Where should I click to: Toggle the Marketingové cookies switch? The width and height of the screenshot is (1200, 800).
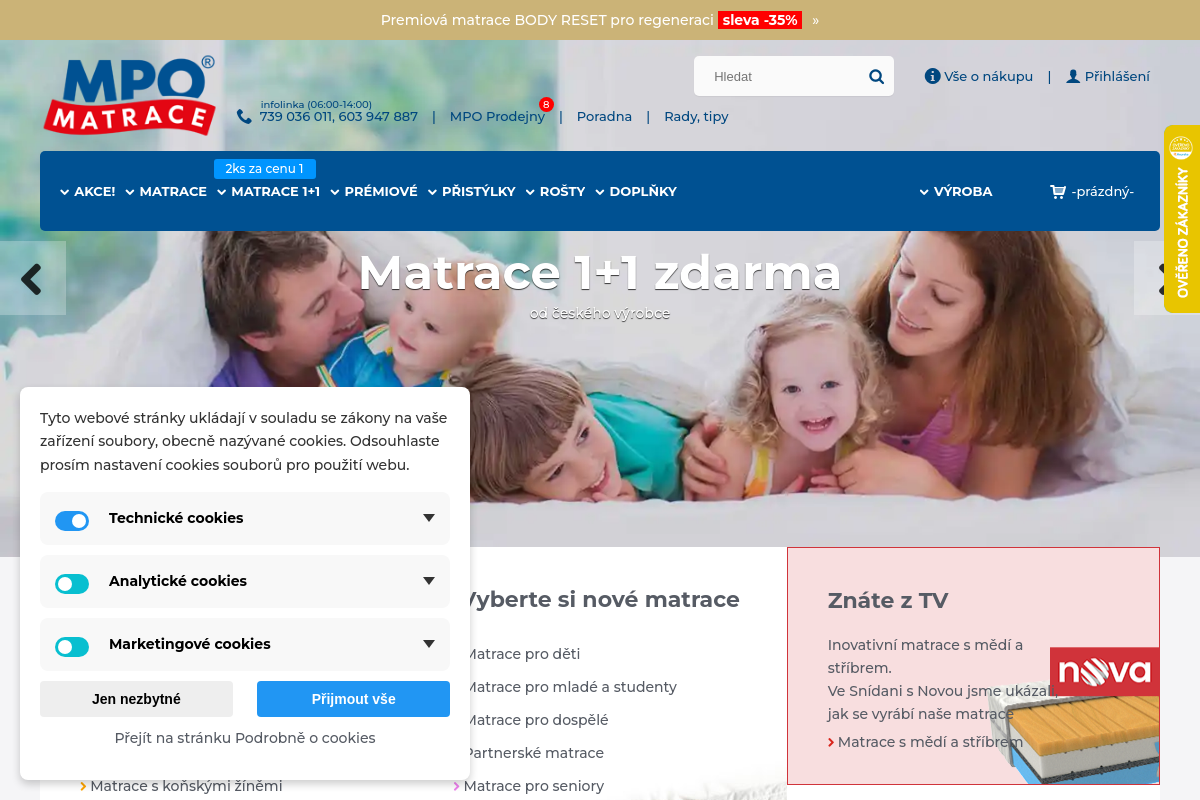click(x=72, y=646)
